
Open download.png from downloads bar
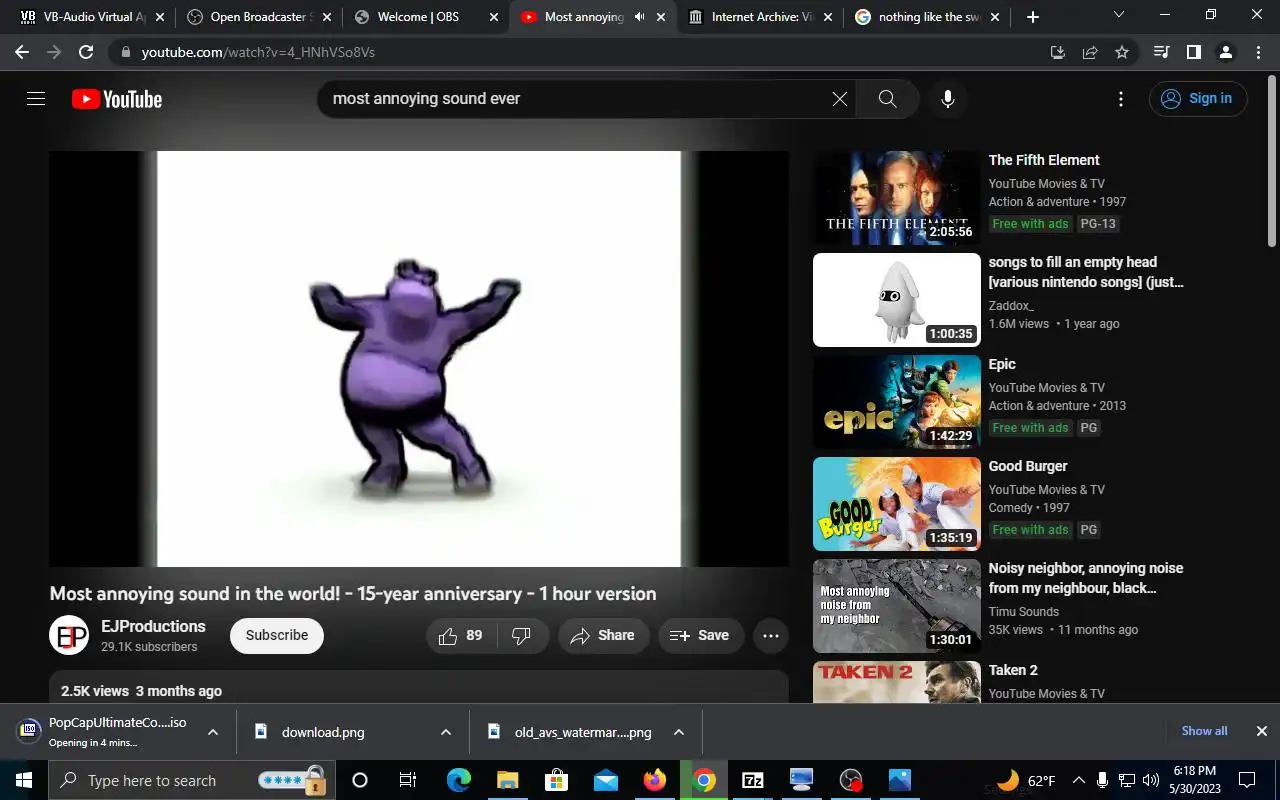coord(323,732)
